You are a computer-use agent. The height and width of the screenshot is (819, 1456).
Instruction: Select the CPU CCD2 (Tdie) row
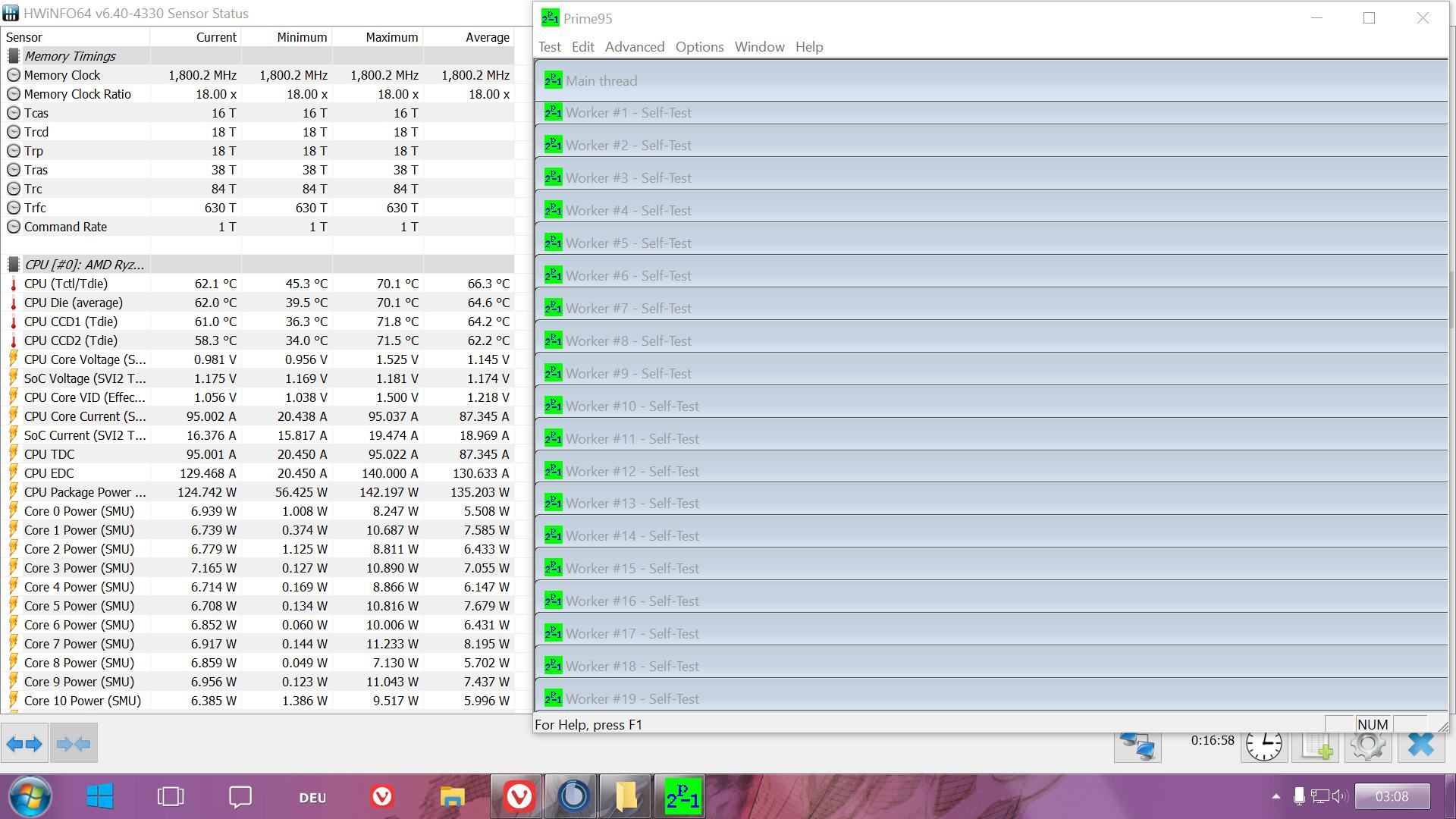pyautogui.click(x=258, y=340)
